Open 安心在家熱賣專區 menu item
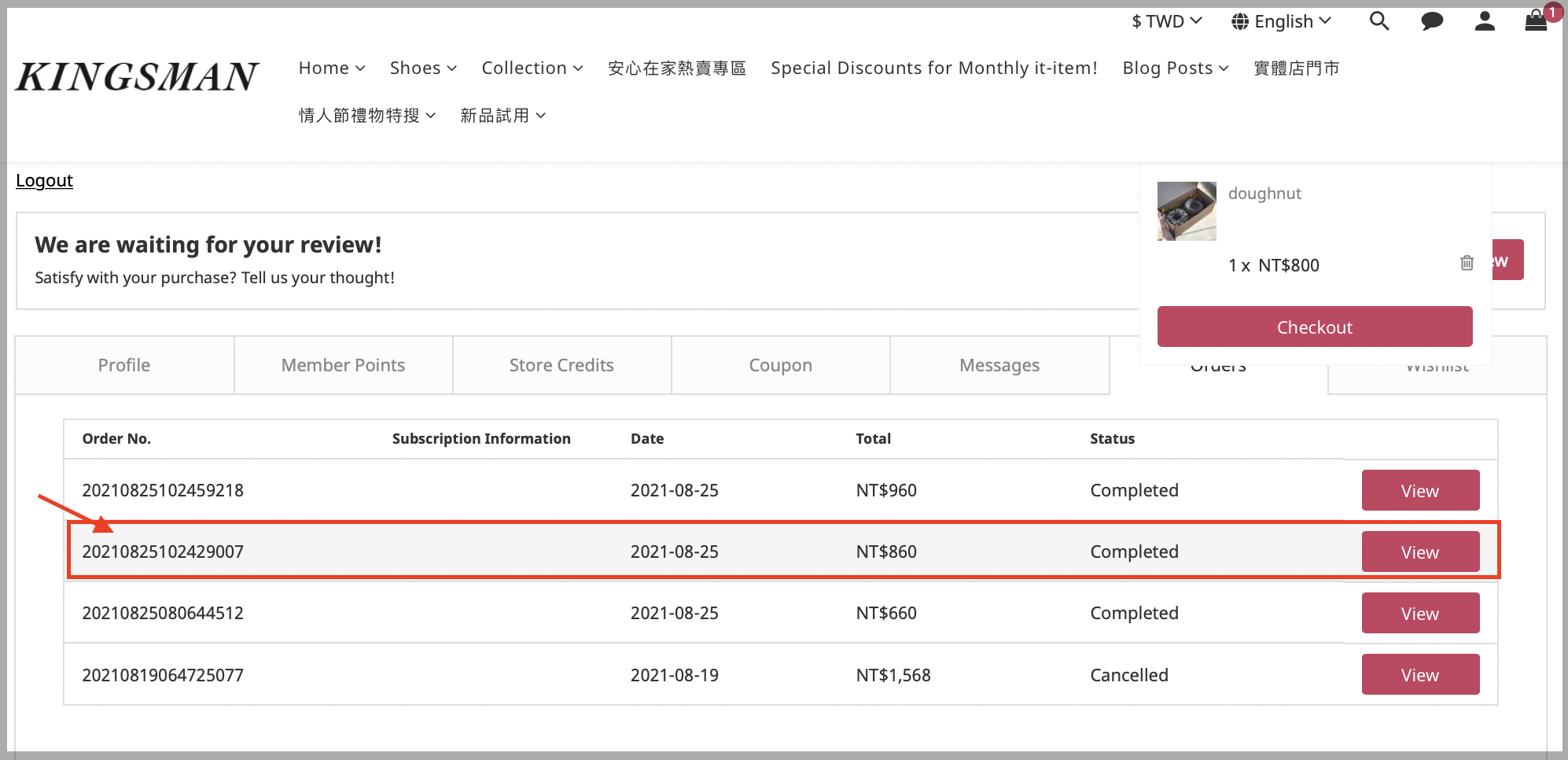Screen dimensions: 1568x760 coord(677,68)
